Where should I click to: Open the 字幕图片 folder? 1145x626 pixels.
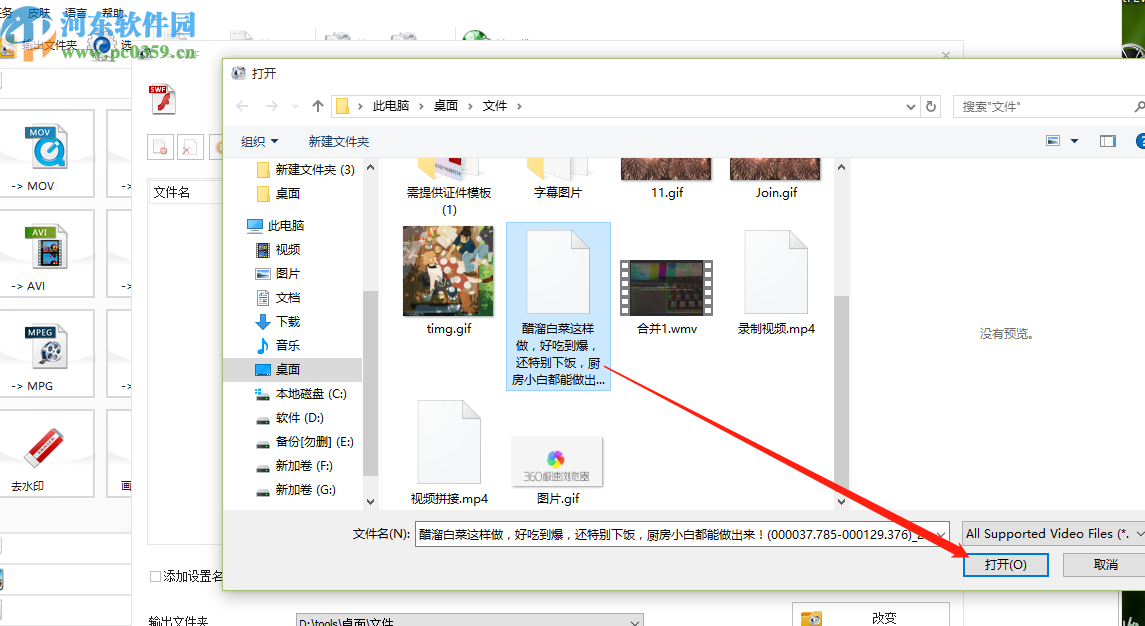tap(558, 179)
